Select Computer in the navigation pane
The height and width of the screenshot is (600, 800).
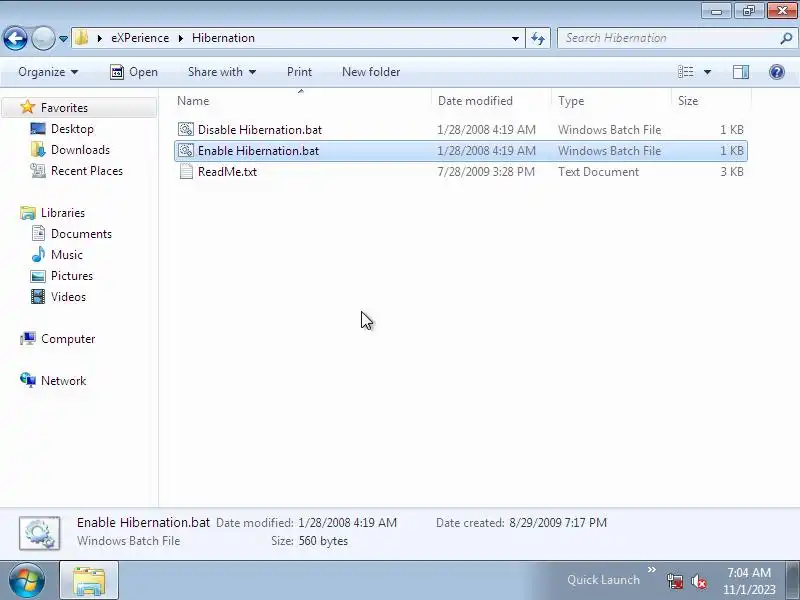[68, 339]
